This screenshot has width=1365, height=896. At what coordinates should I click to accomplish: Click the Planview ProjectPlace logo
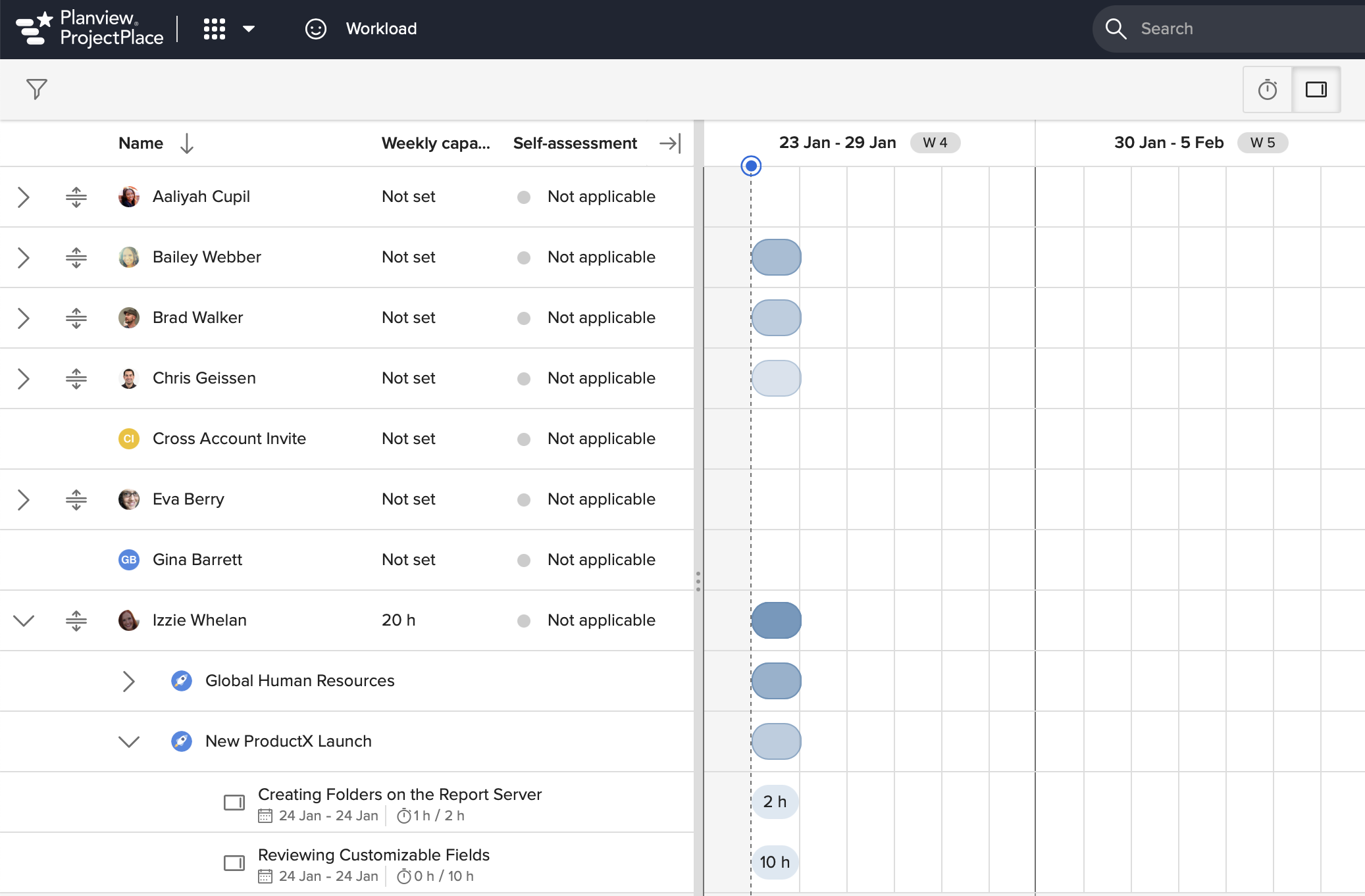pyautogui.click(x=89, y=28)
